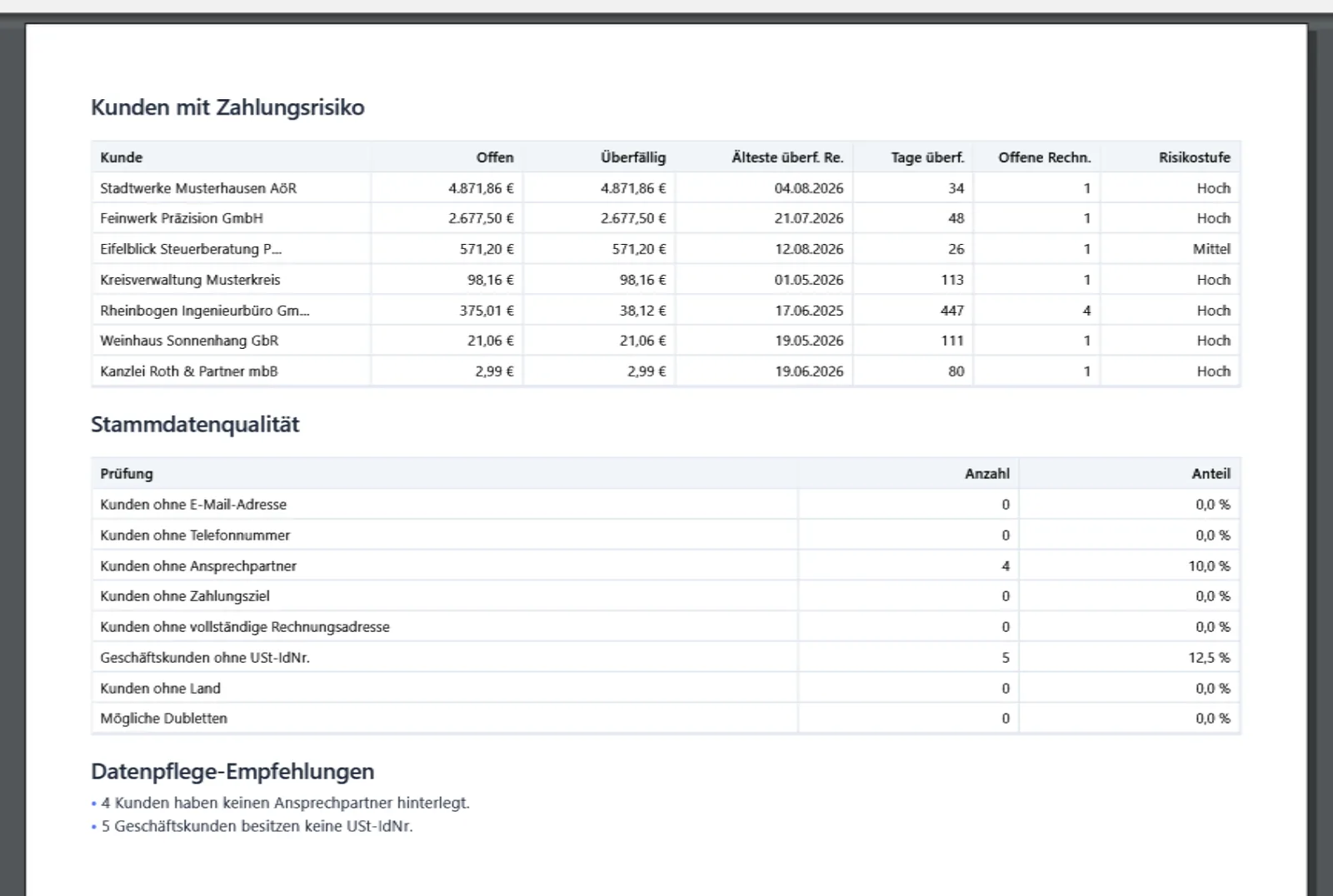Select the open amount '375,01 €'

point(487,311)
